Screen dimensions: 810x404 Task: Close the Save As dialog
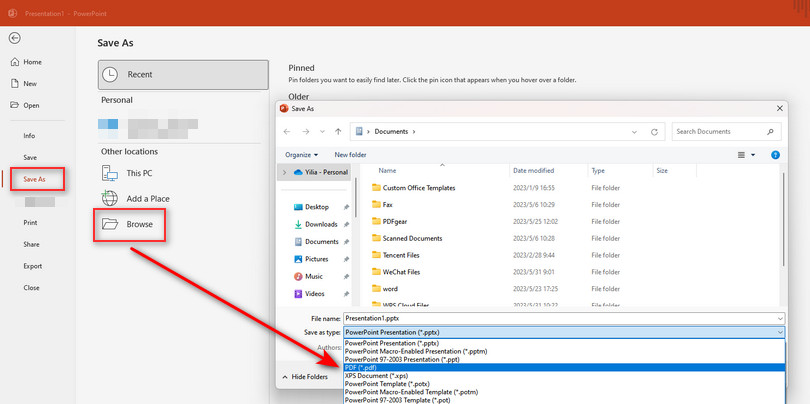tap(780, 108)
